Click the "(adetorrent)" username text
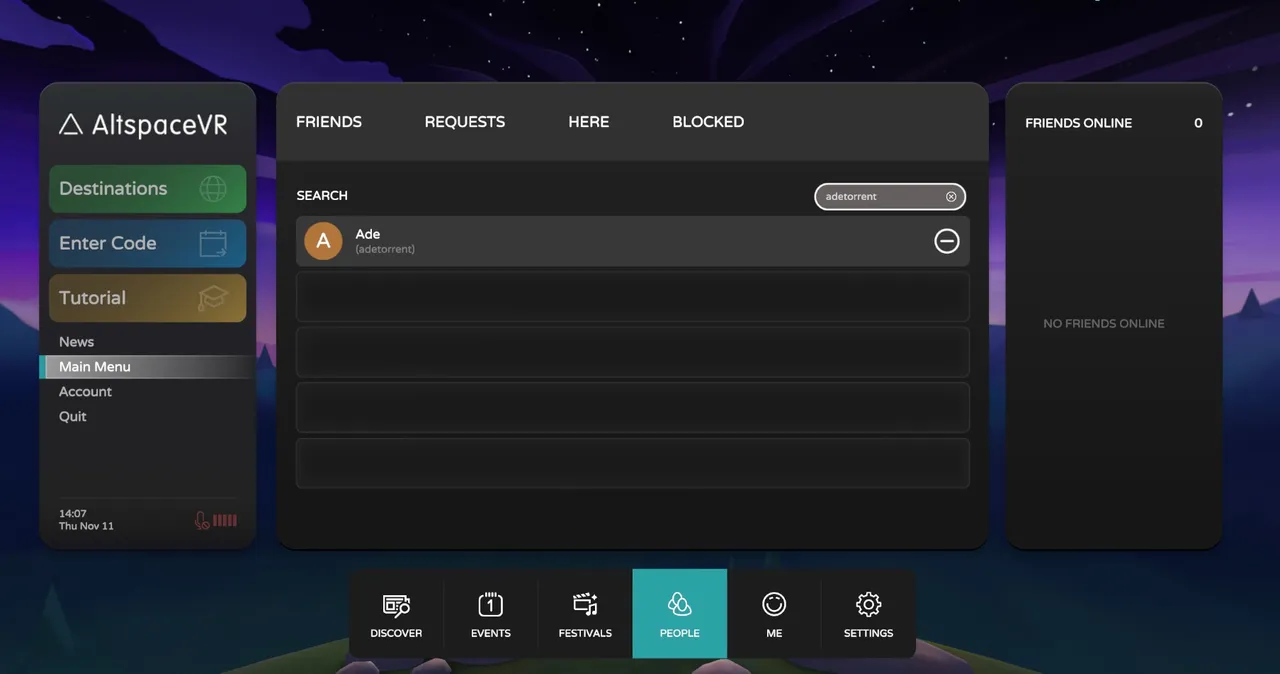Screen dimensions: 1280x674 pyautogui.click(x=385, y=249)
